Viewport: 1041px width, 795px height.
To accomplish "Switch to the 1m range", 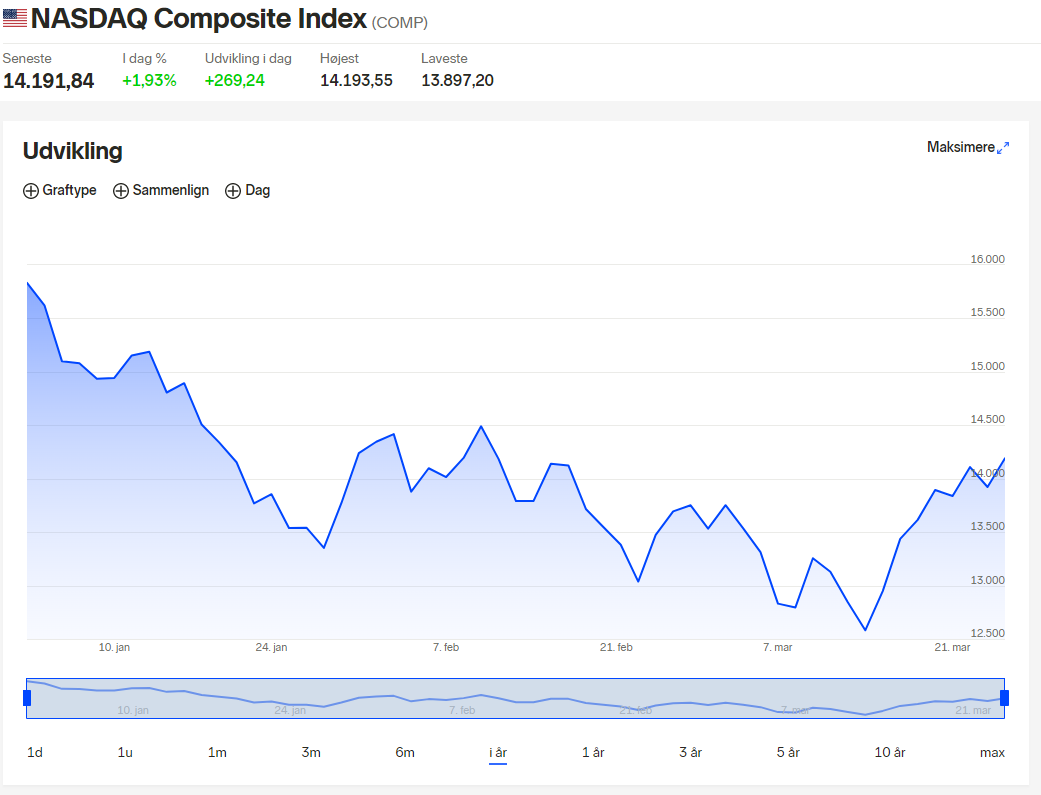I will [x=217, y=752].
